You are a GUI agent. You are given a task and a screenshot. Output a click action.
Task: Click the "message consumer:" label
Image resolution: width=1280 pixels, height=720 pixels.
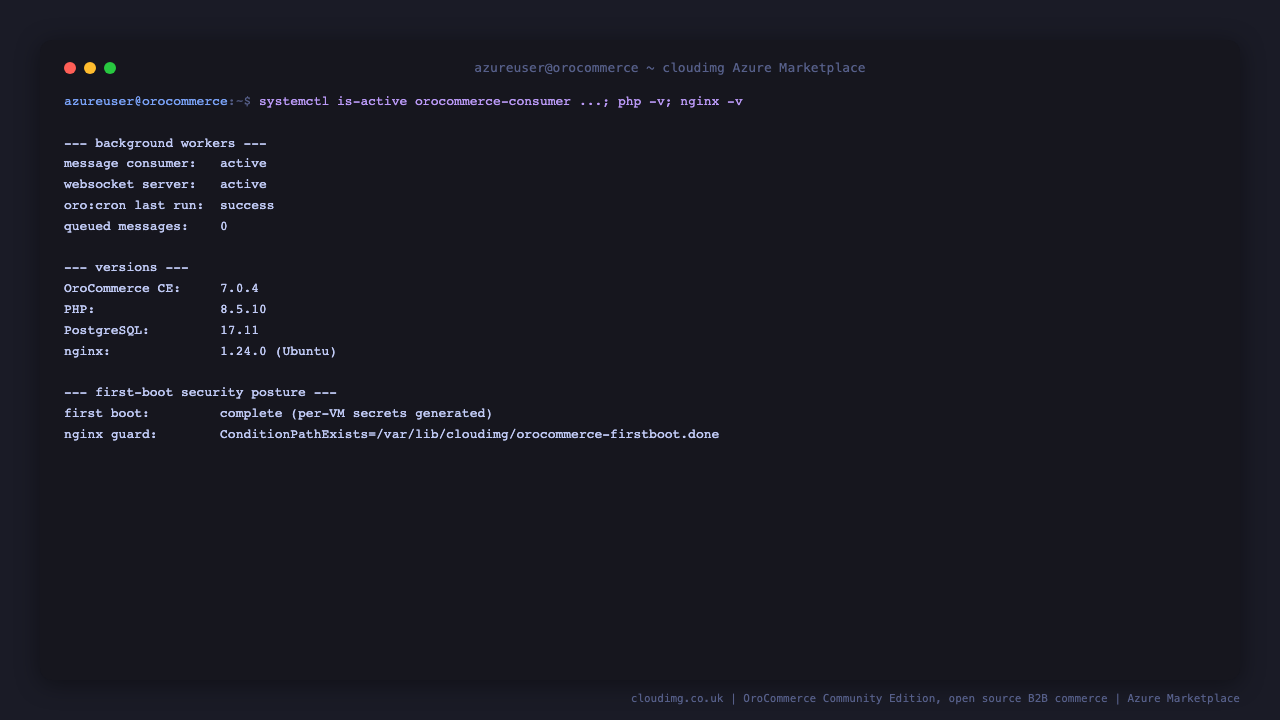[130, 164]
